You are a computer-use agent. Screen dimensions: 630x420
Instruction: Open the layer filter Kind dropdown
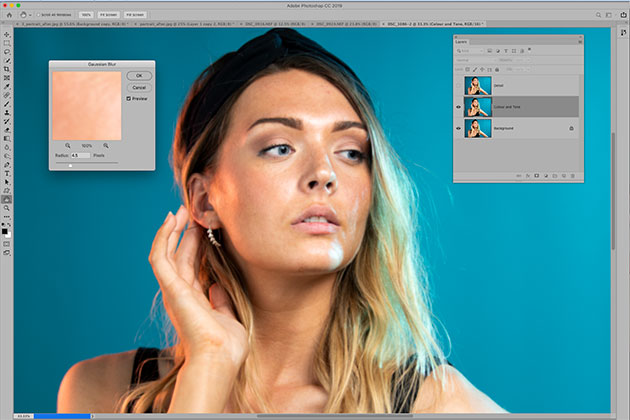point(470,51)
